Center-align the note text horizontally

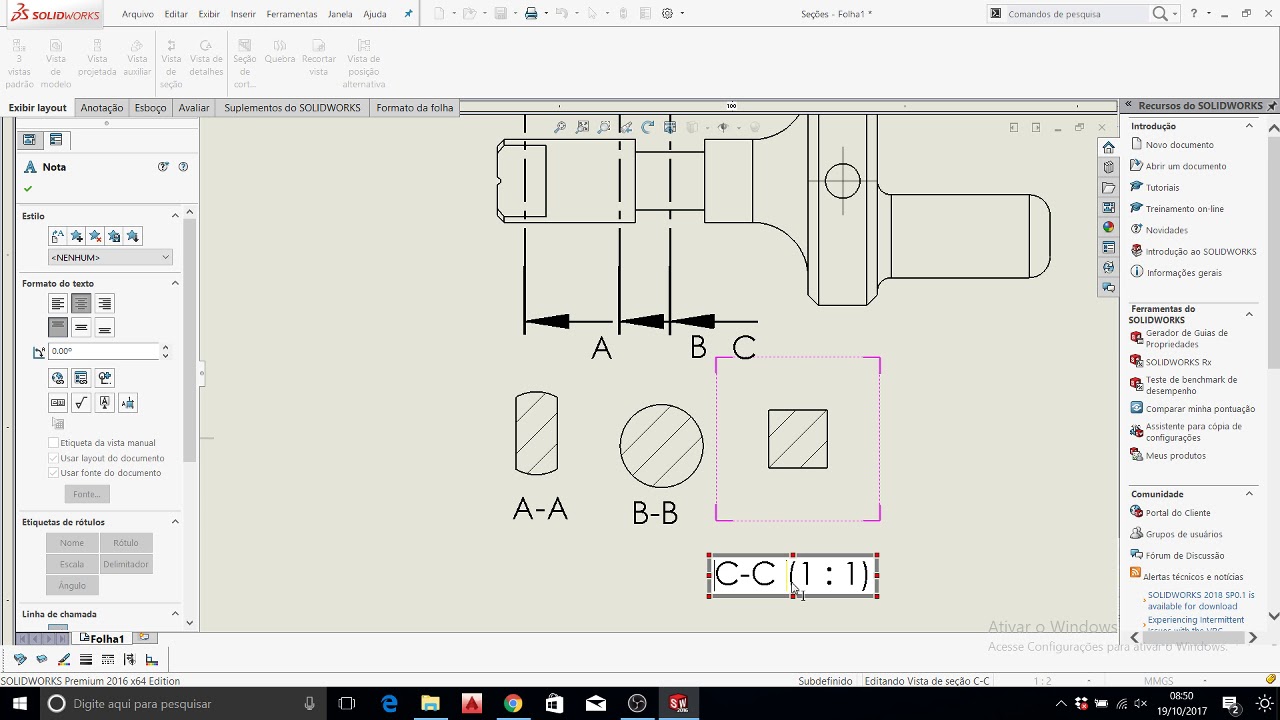(x=81, y=304)
